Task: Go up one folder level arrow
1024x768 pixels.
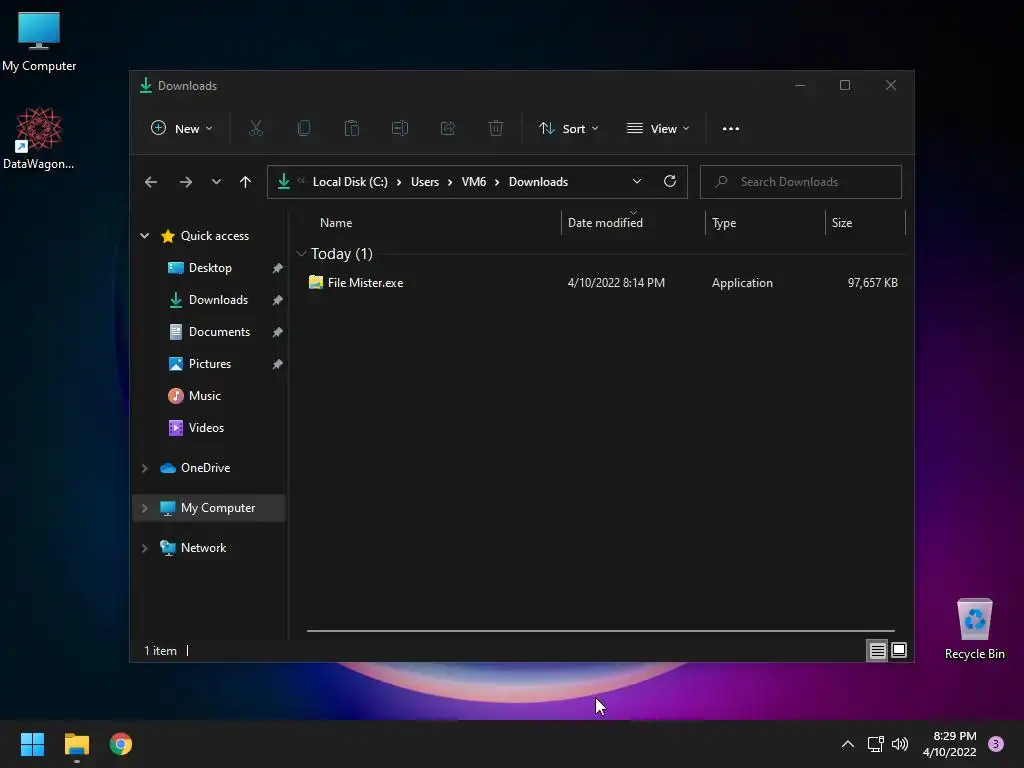Action: 246,182
